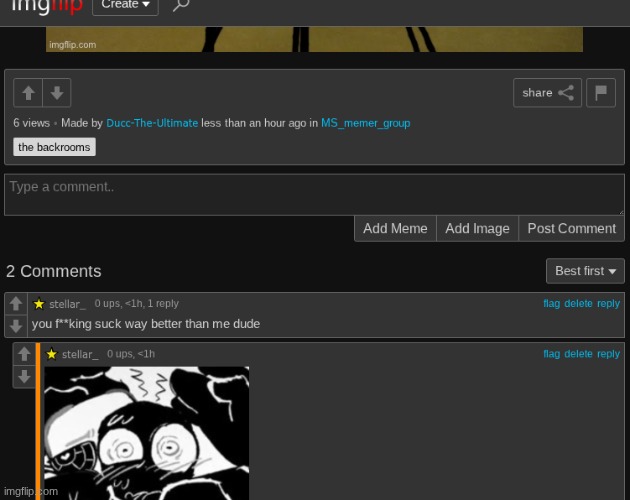Click the '6 views' text
Image resolution: width=630 pixels, height=500 pixels.
tap(31, 123)
